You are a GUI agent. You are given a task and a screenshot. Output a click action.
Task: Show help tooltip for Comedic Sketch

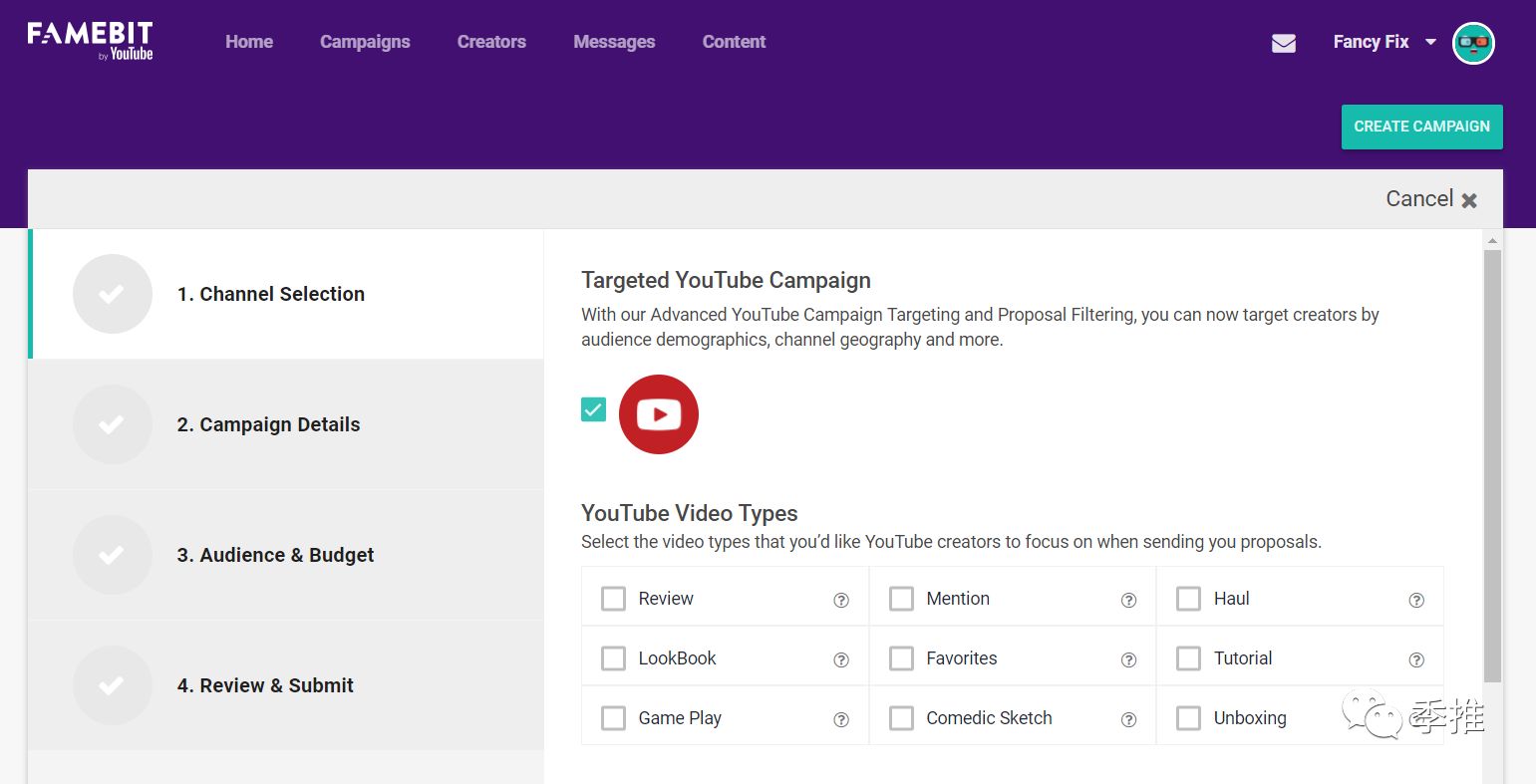click(1128, 719)
